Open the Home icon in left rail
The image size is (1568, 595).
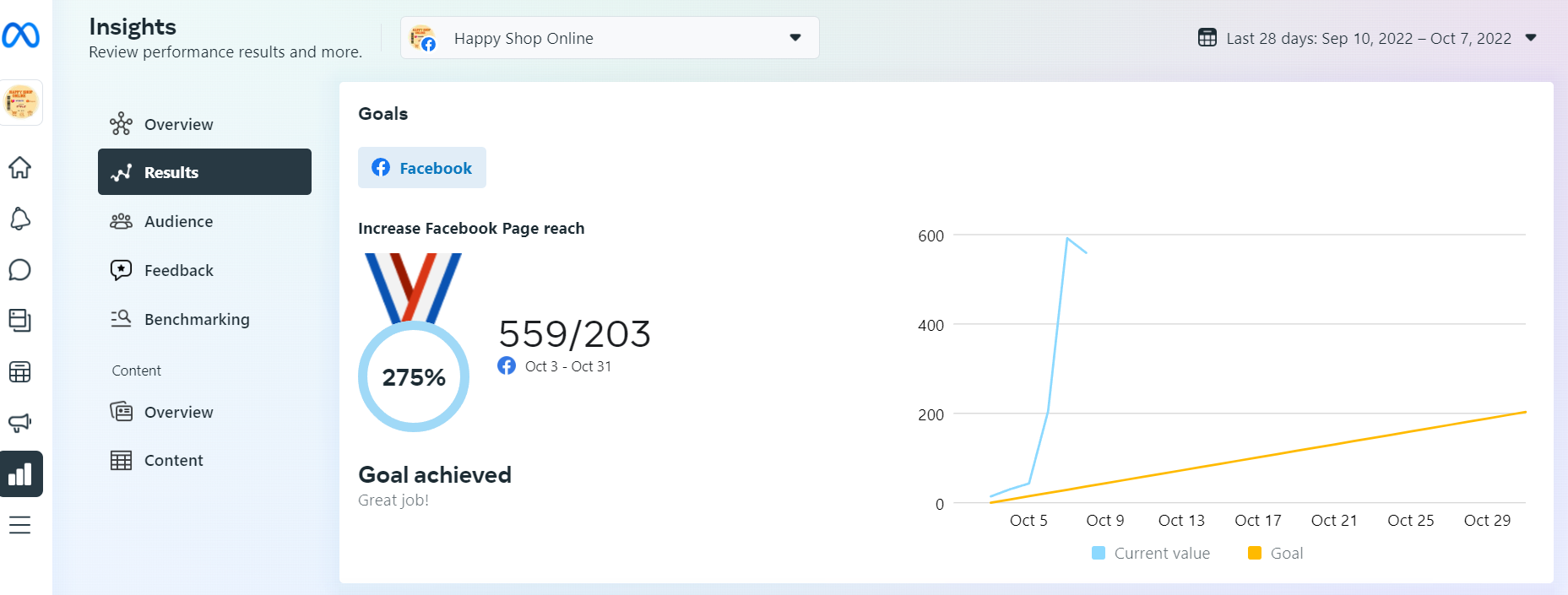tap(20, 168)
